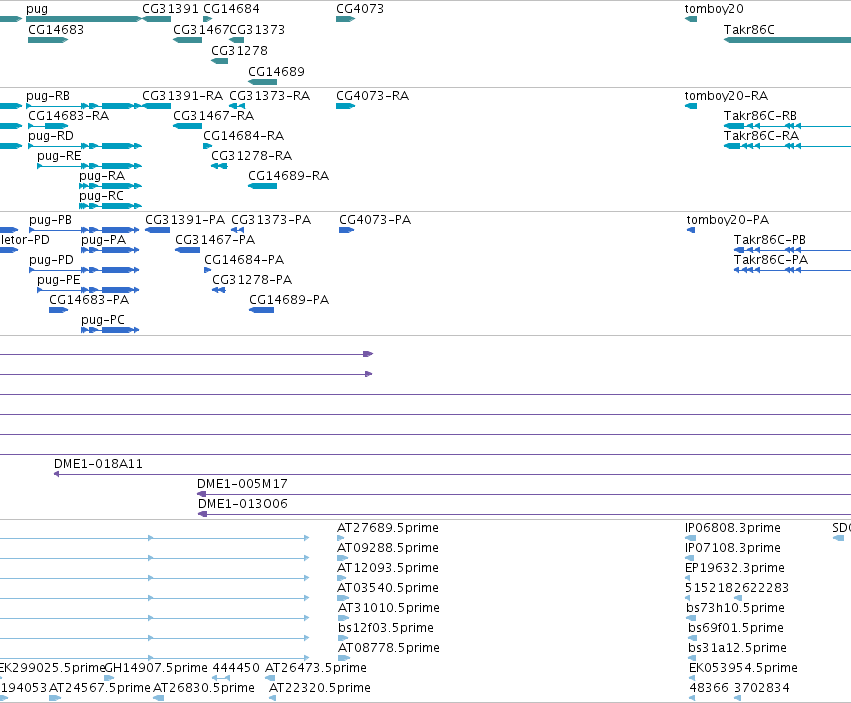Select EST label EP19632.3prime

click(x=735, y=568)
